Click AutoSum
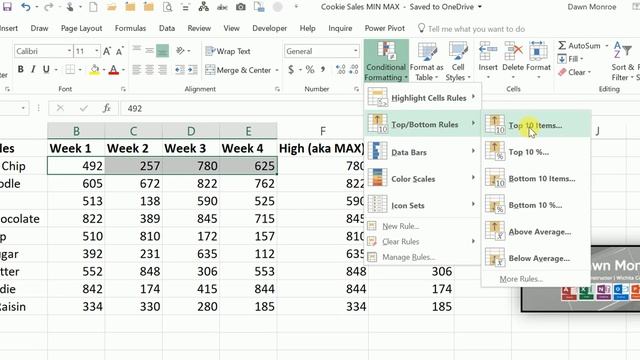640x360 pixels. (580, 45)
